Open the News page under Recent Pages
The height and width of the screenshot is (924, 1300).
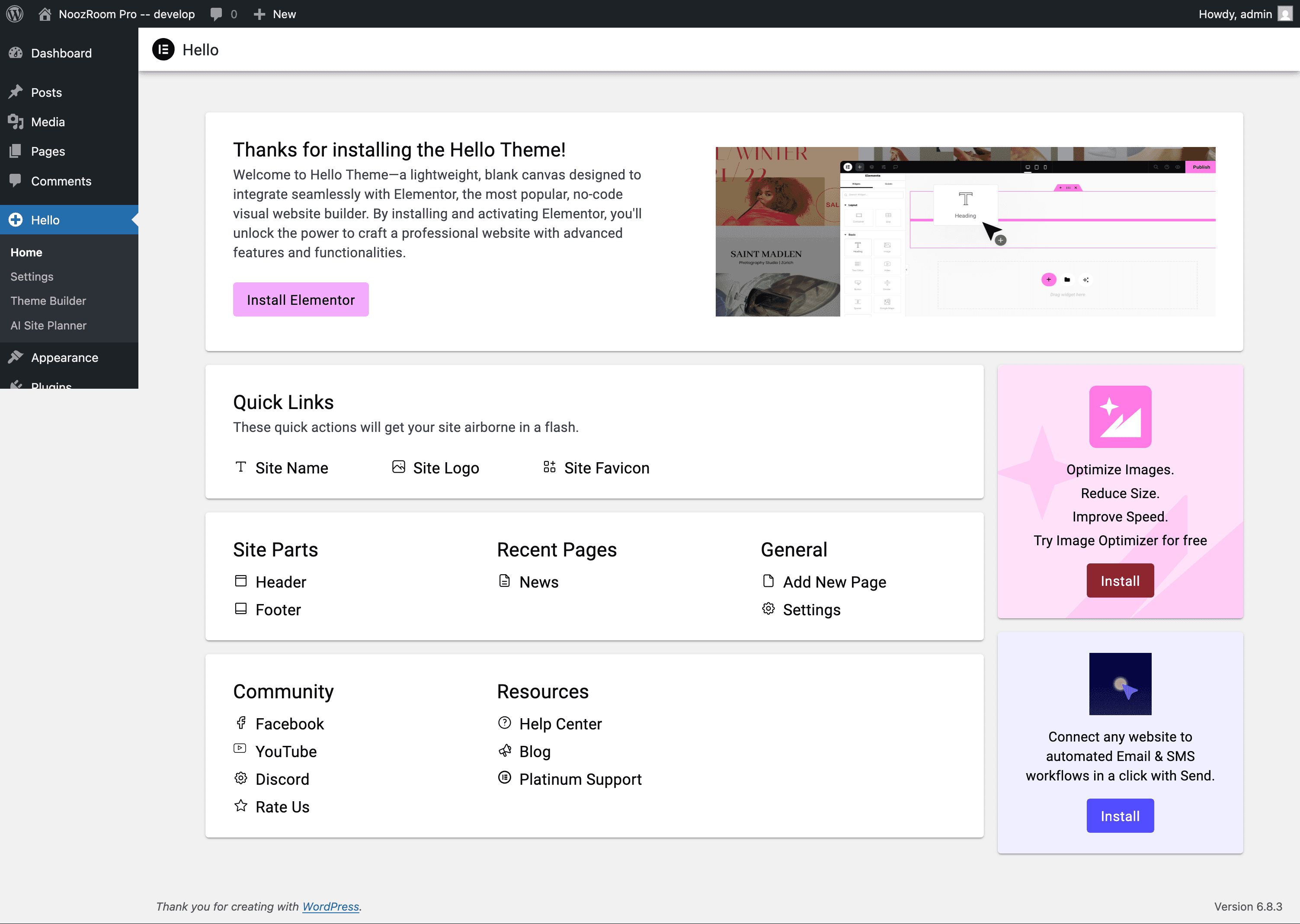(x=538, y=581)
